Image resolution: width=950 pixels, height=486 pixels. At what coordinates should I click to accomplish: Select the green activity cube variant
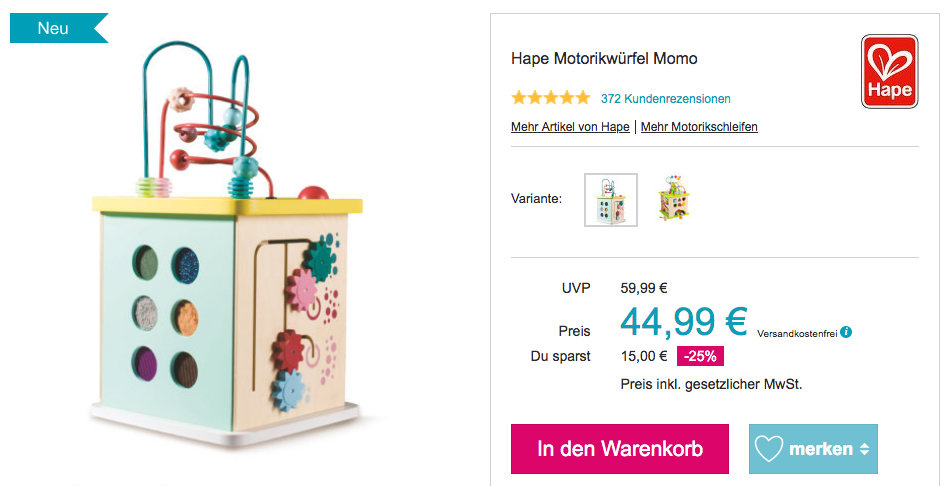pyautogui.click(x=675, y=199)
